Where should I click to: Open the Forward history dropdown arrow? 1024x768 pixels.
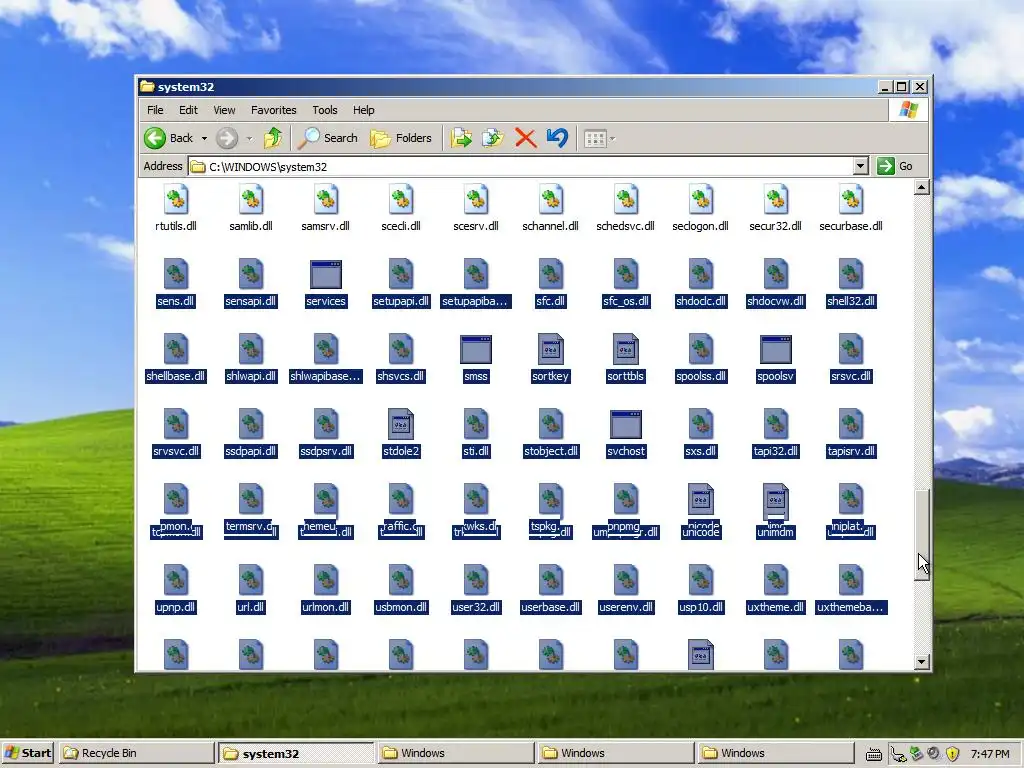coord(249,138)
